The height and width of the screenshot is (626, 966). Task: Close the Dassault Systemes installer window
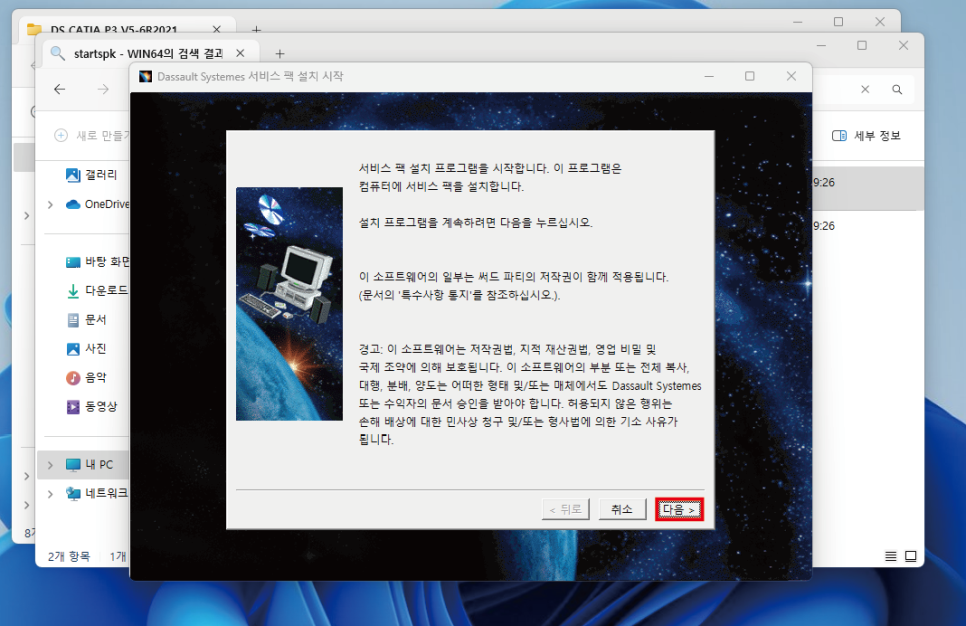791,76
